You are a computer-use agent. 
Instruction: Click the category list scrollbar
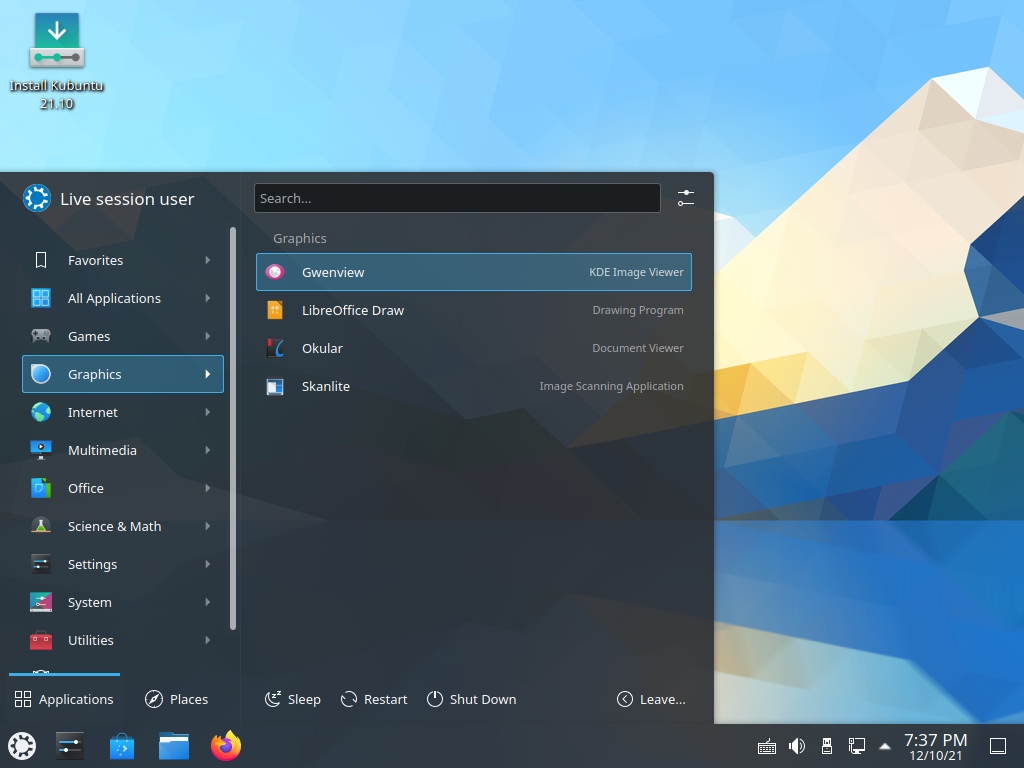233,428
